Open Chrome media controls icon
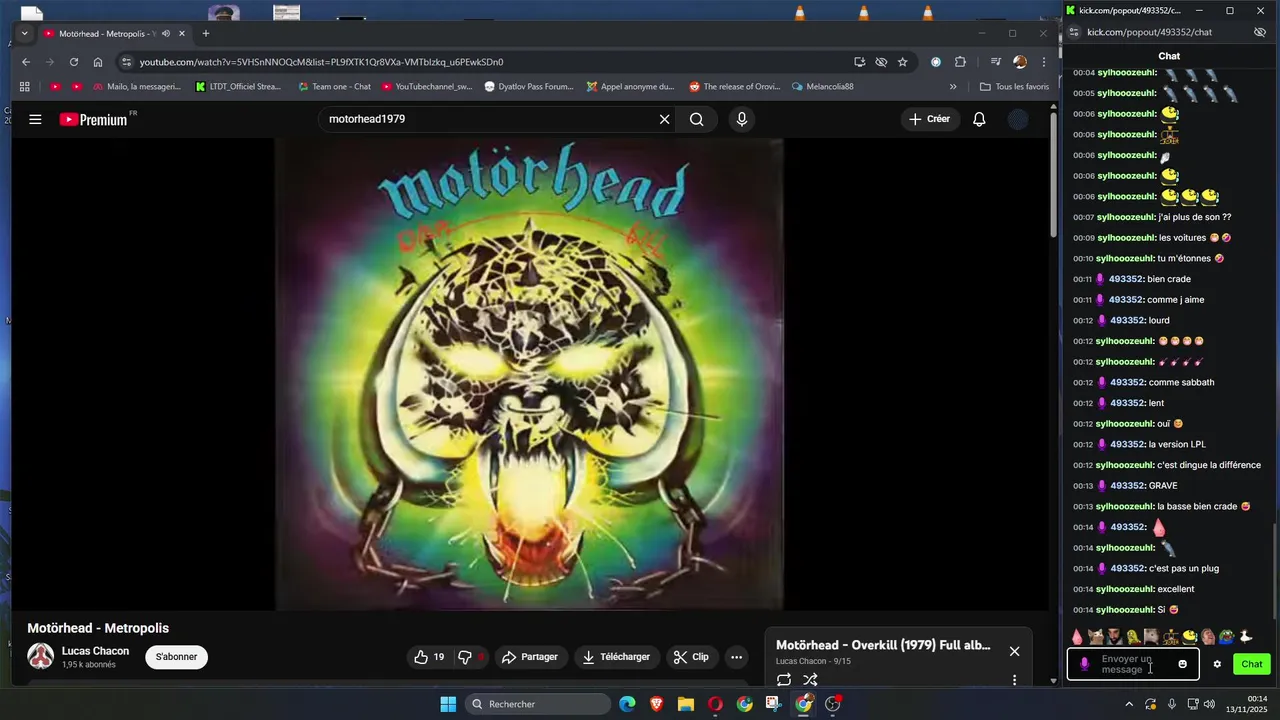Screen dimensions: 1280x720 (996, 62)
